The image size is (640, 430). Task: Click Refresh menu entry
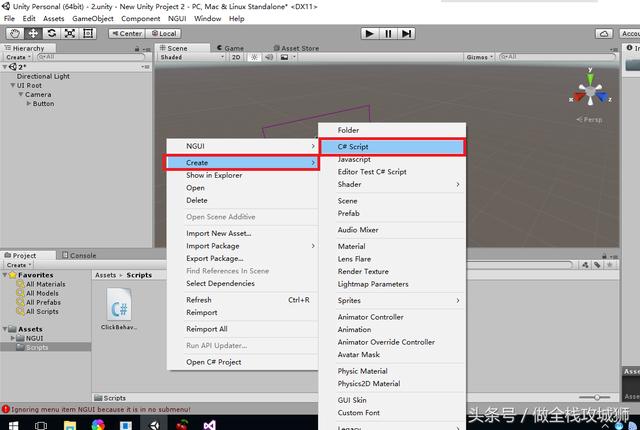pyautogui.click(x=242, y=300)
